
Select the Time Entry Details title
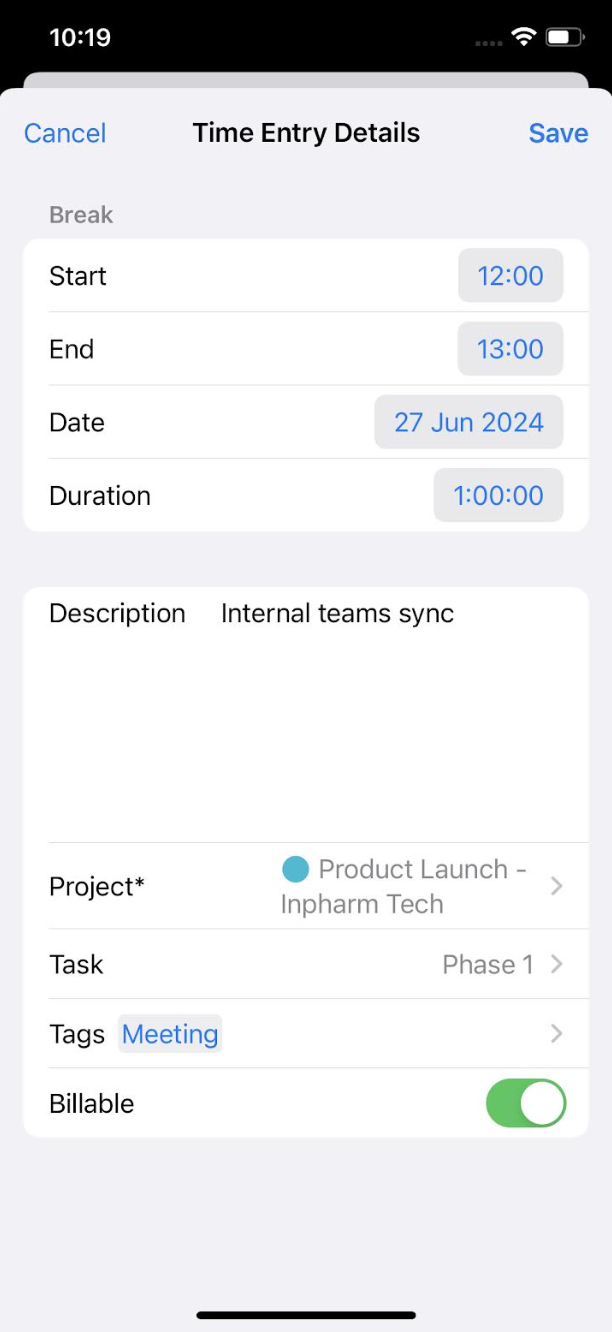[x=306, y=132]
